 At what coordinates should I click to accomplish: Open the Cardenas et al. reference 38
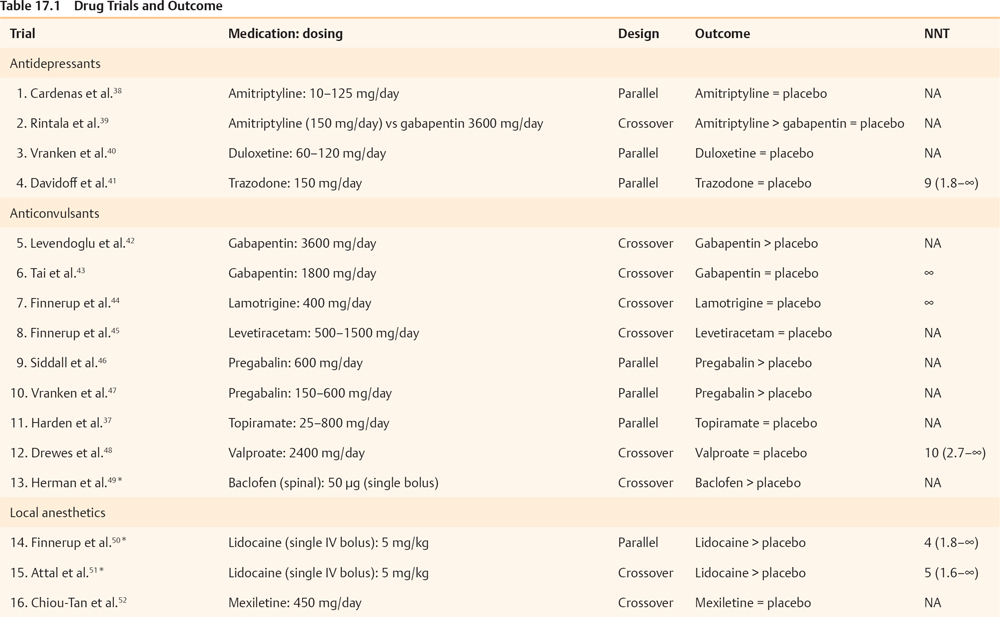click(118, 90)
